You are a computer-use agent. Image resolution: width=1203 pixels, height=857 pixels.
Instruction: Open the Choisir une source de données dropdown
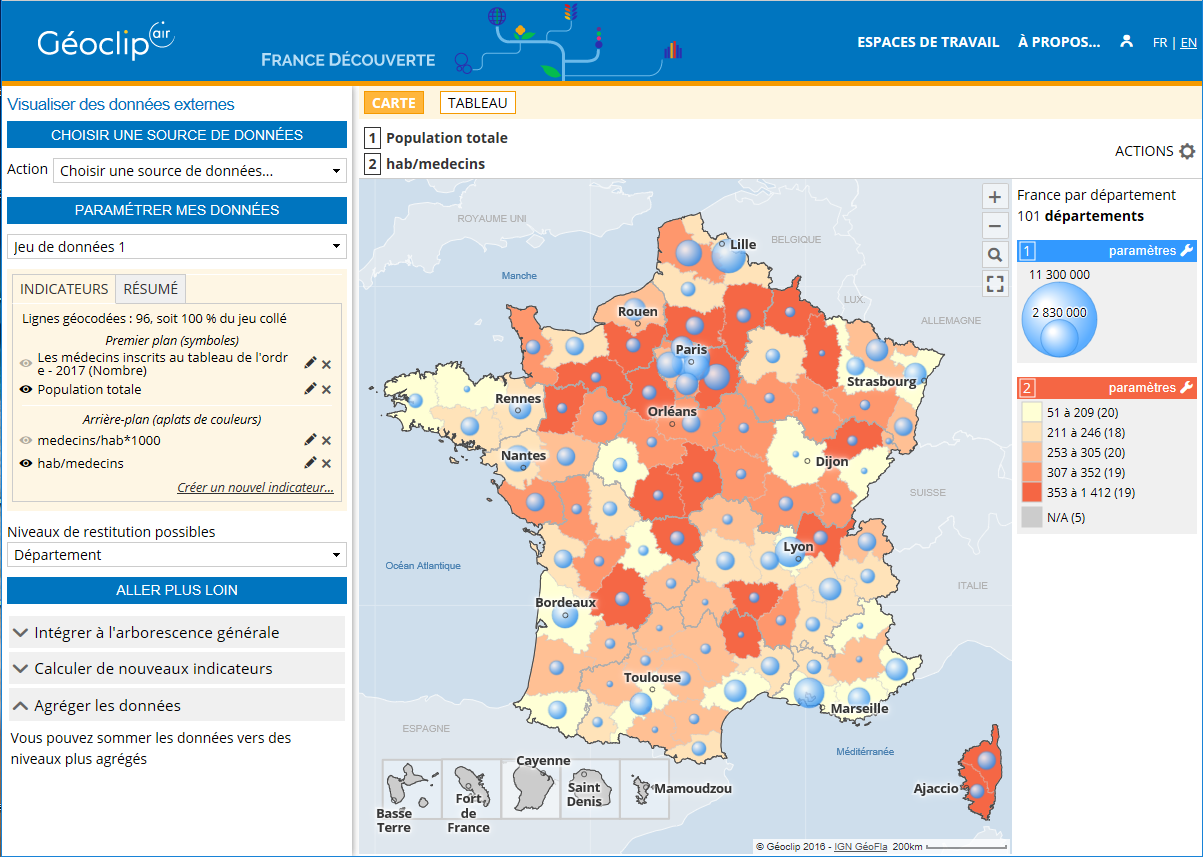click(x=199, y=171)
